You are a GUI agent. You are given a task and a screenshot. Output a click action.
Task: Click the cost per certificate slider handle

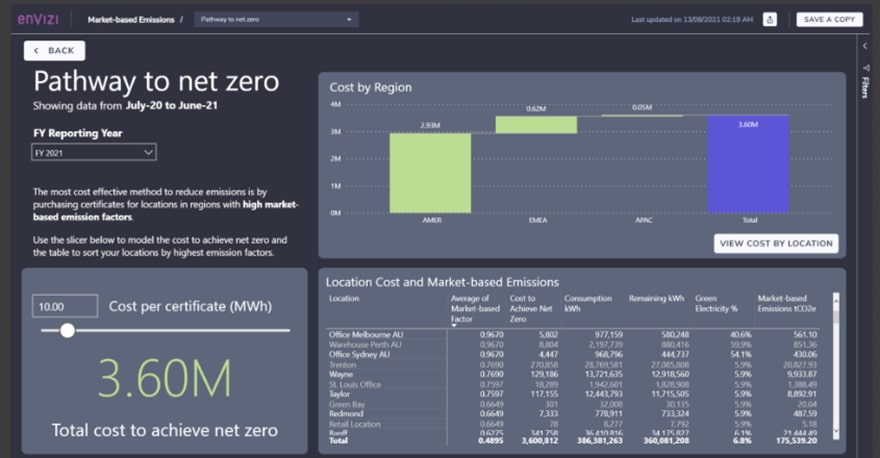[67, 330]
